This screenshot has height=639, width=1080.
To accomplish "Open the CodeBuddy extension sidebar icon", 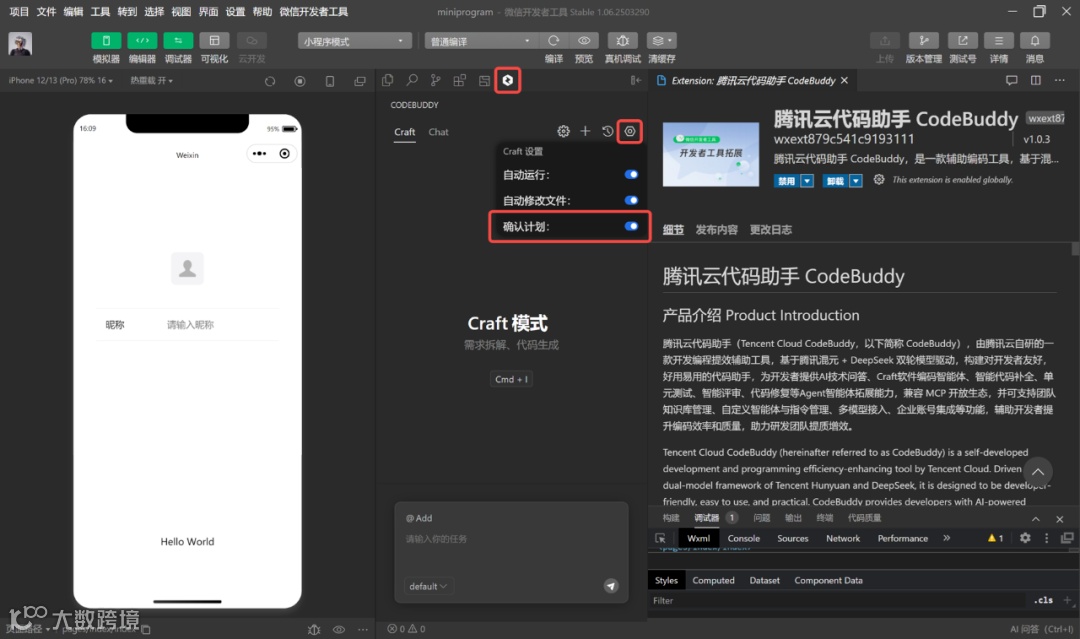I will click(x=508, y=81).
